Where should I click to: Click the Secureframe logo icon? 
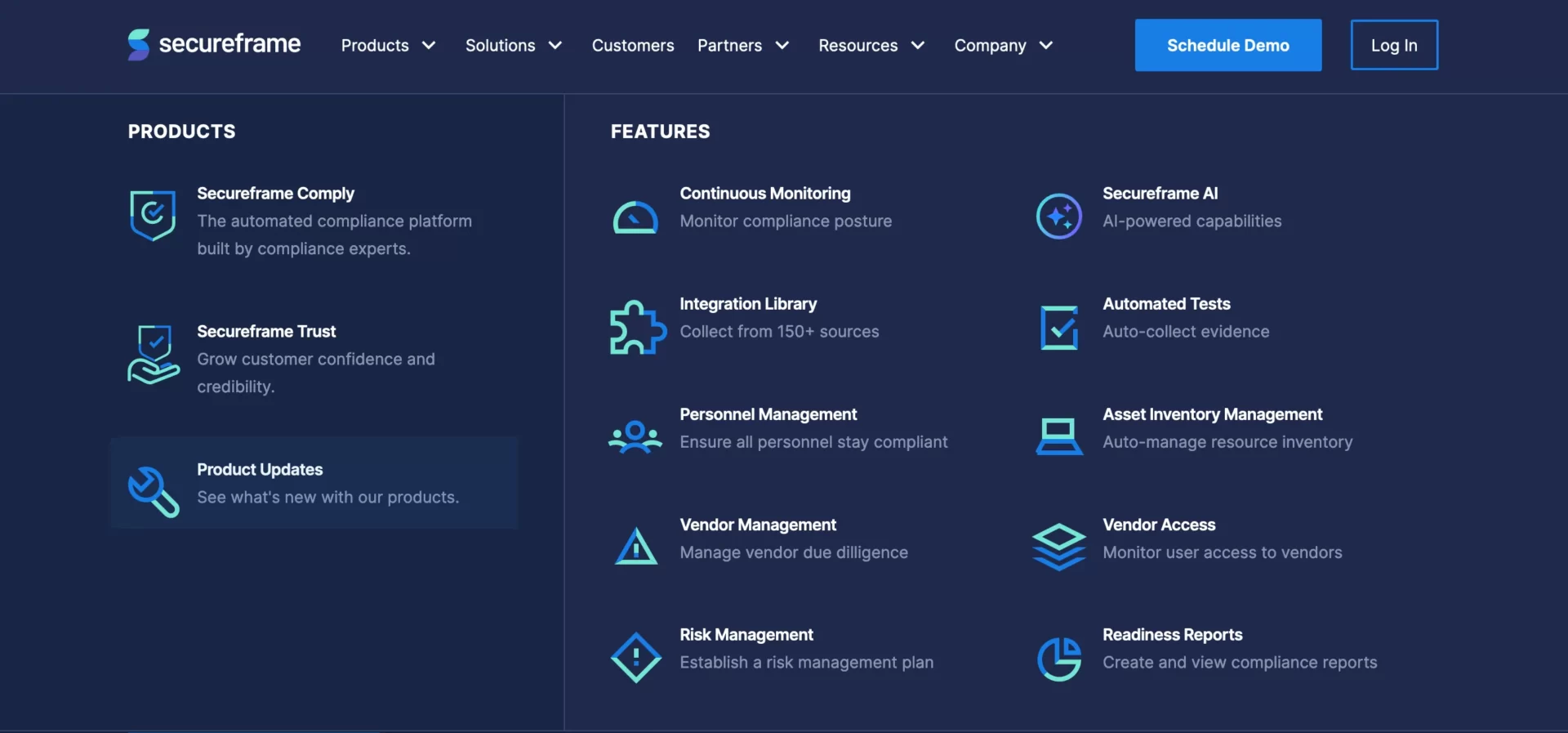click(x=139, y=45)
